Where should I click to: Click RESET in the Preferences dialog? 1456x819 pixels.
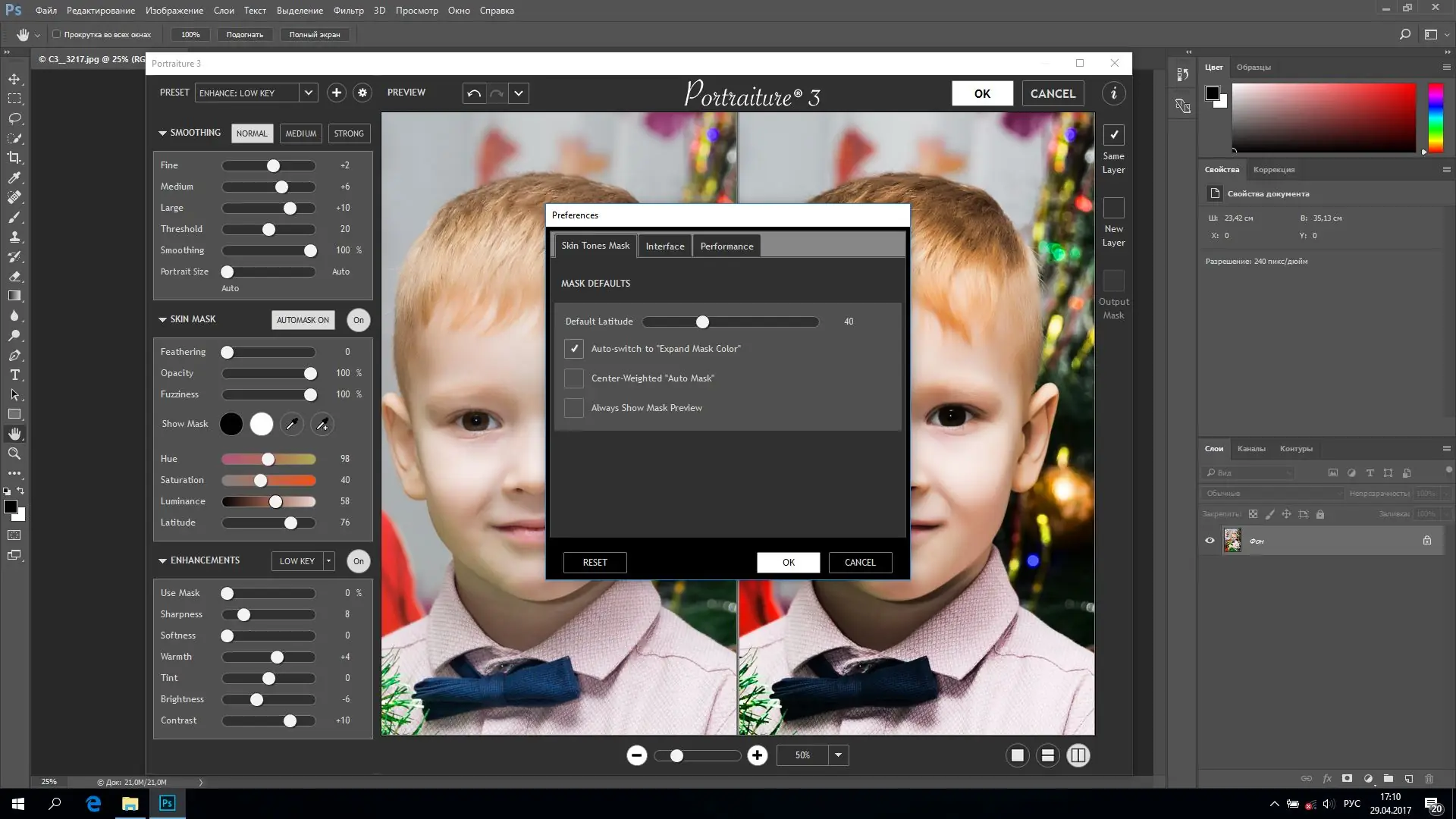(x=595, y=562)
